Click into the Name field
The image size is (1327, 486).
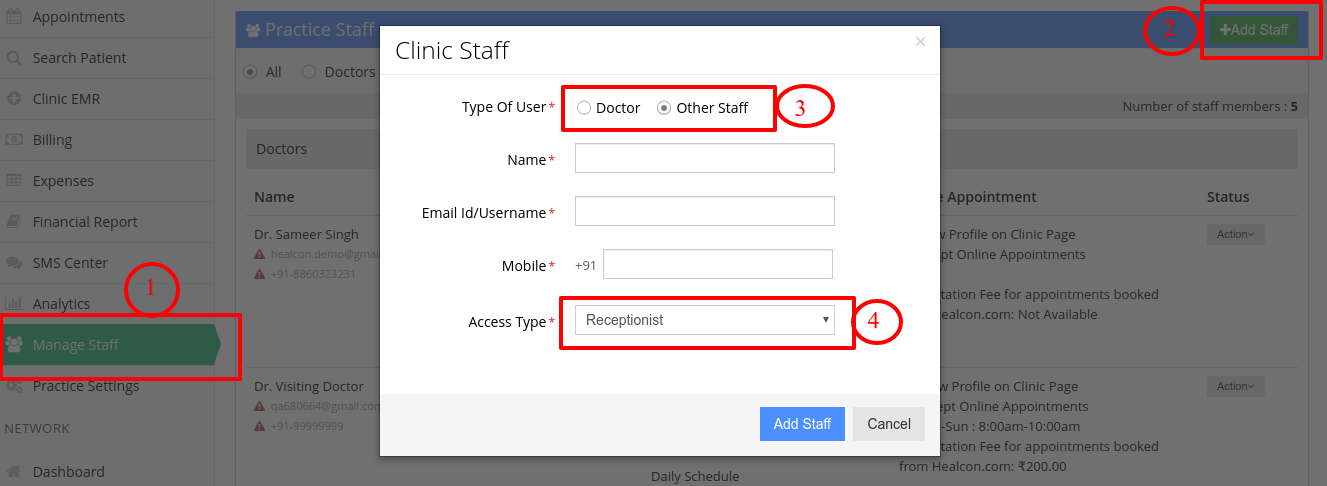(x=705, y=159)
